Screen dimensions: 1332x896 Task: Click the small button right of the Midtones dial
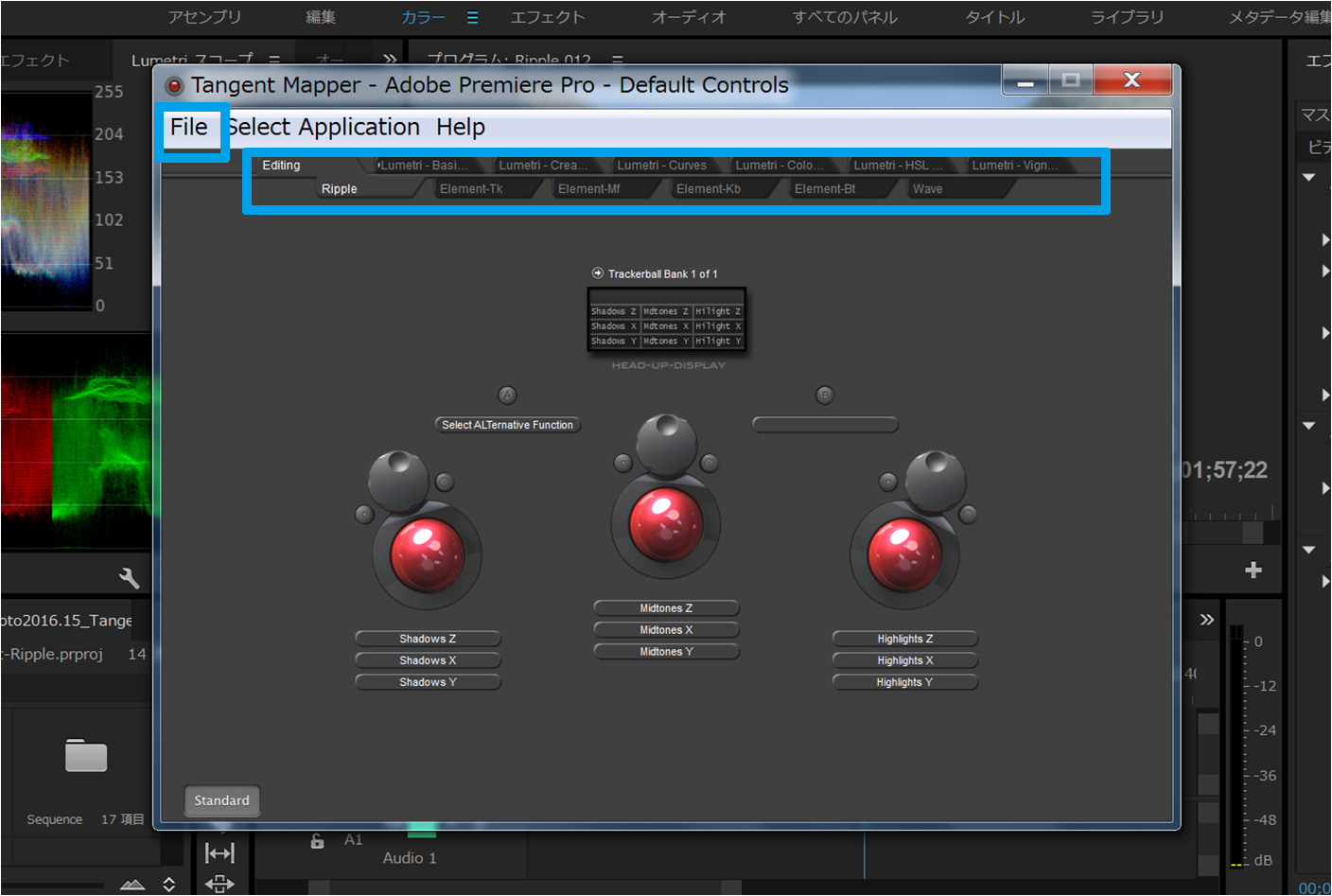point(710,463)
